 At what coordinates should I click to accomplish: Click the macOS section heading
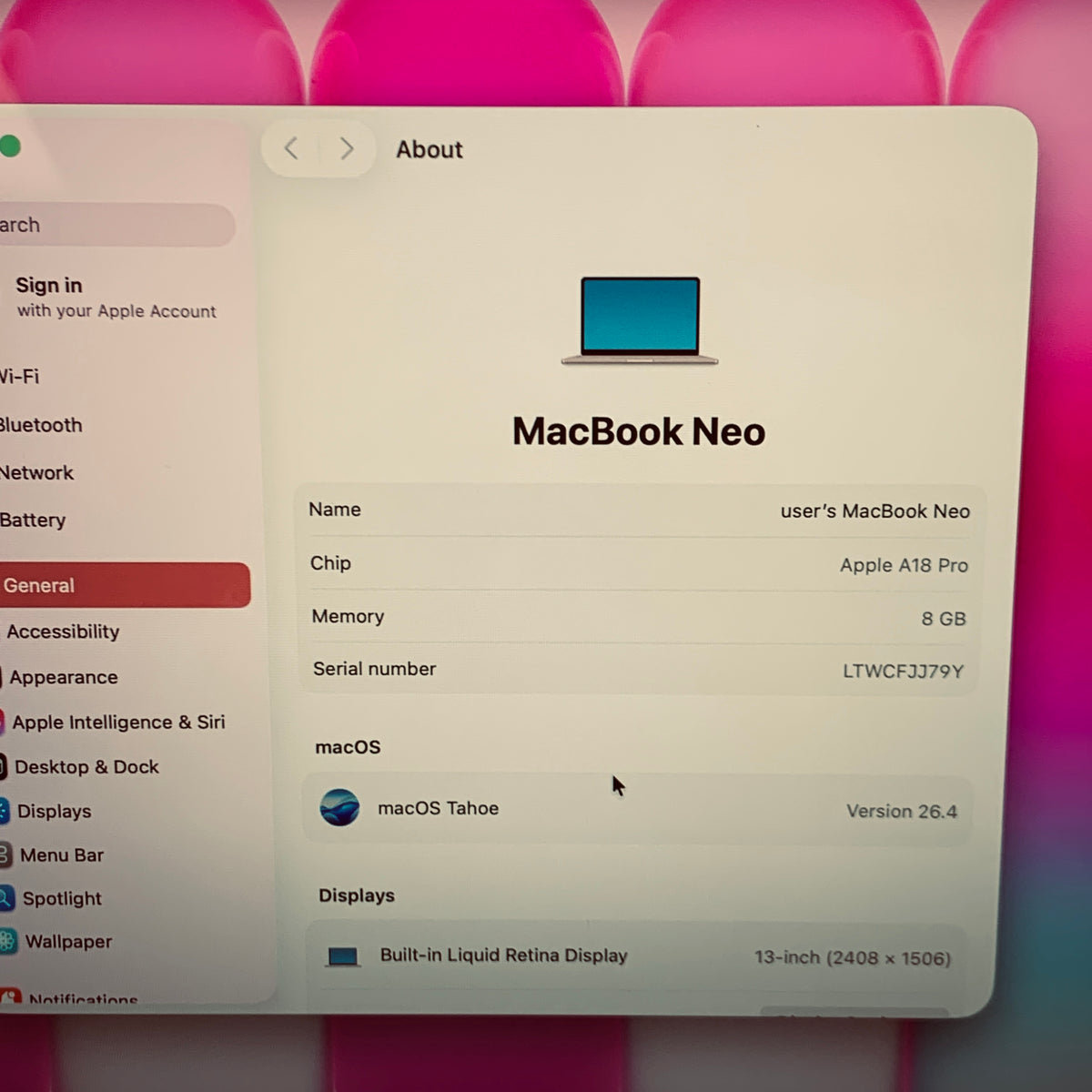pos(348,747)
